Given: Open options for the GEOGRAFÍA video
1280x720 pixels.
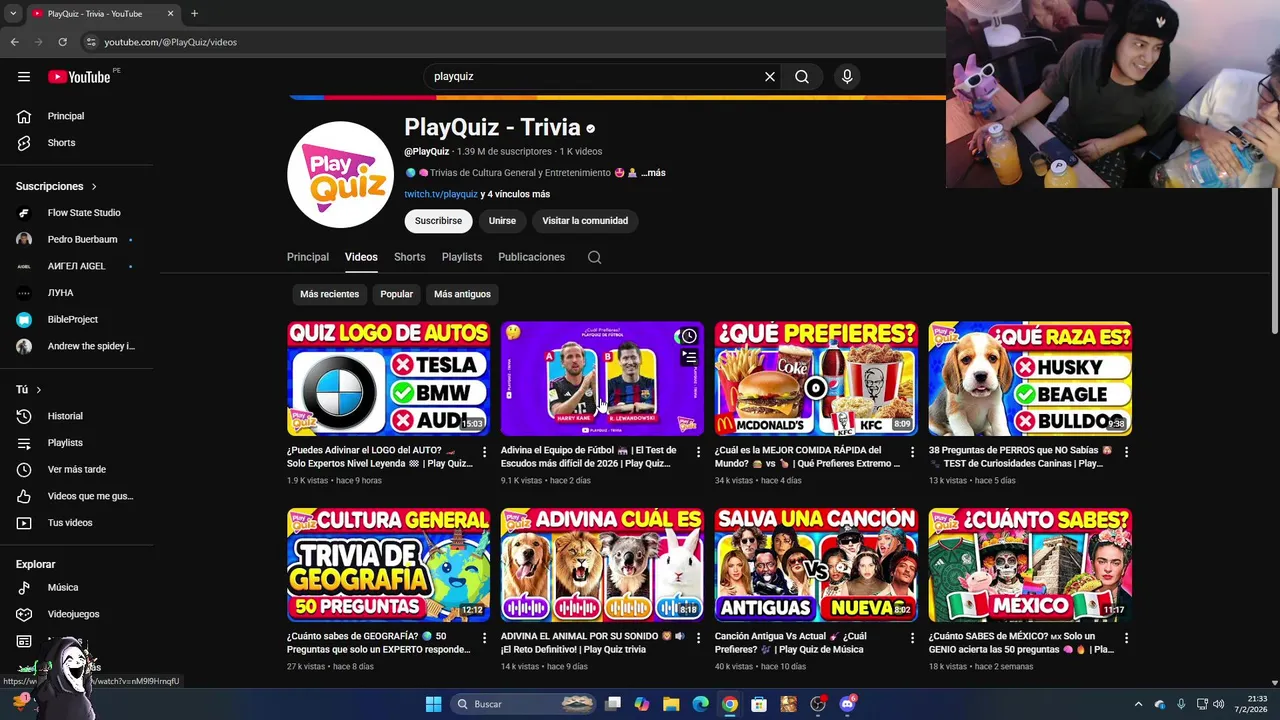Looking at the screenshot, I should [485, 638].
